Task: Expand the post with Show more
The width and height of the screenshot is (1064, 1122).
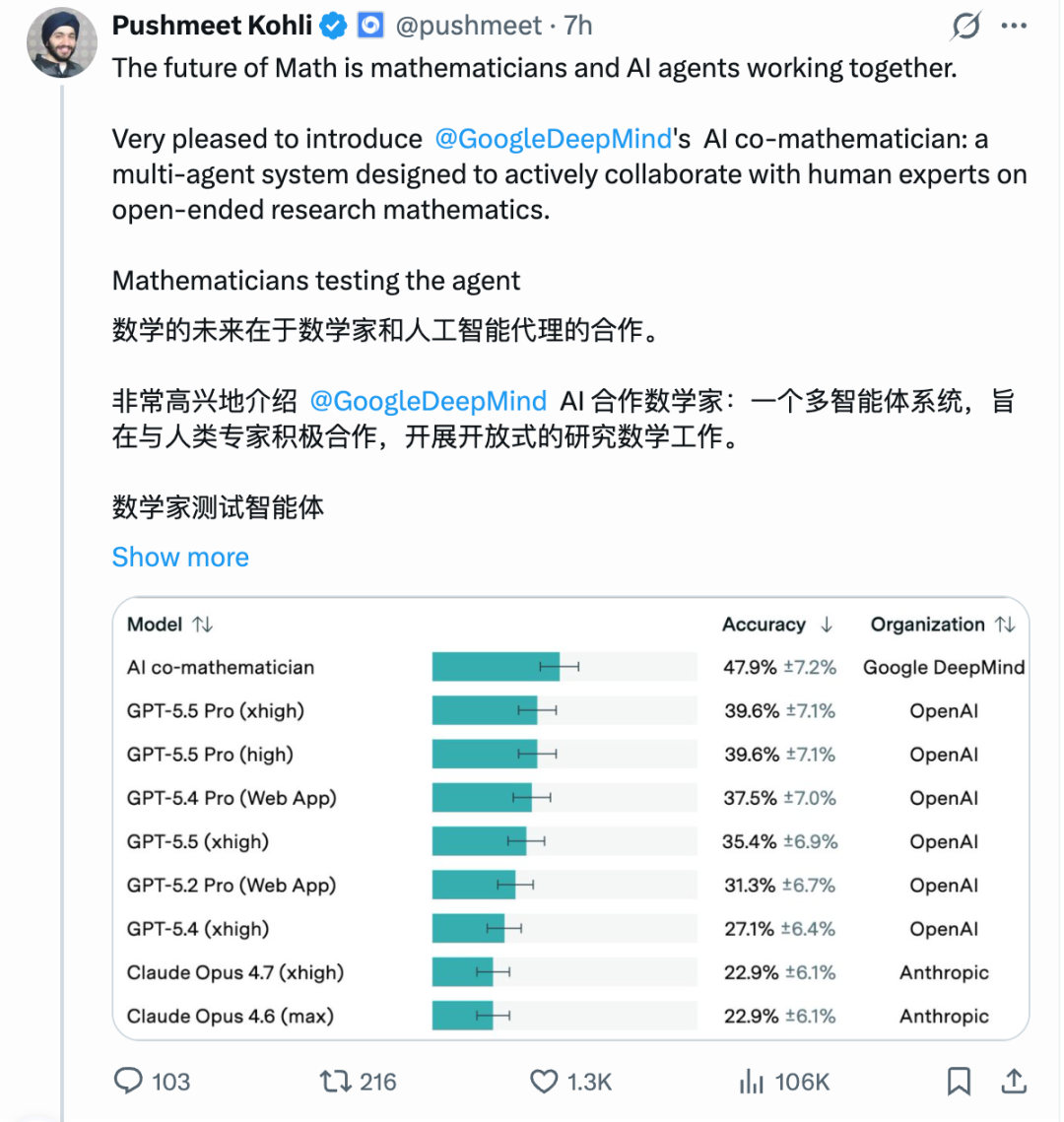Action: point(180,557)
